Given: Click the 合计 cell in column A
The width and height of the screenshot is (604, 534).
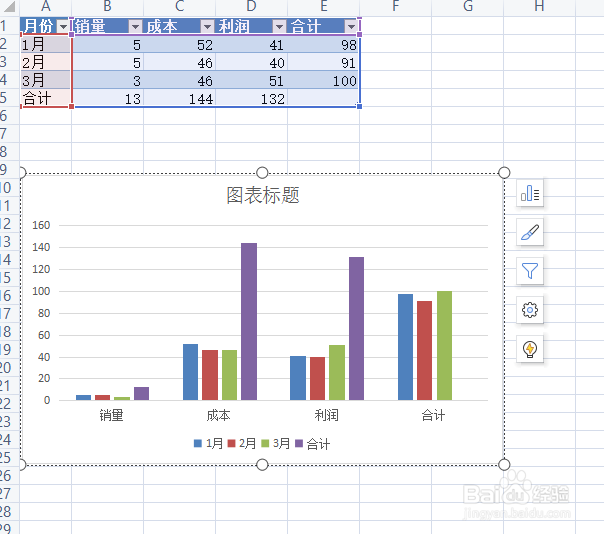Looking at the screenshot, I should [x=45, y=98].
